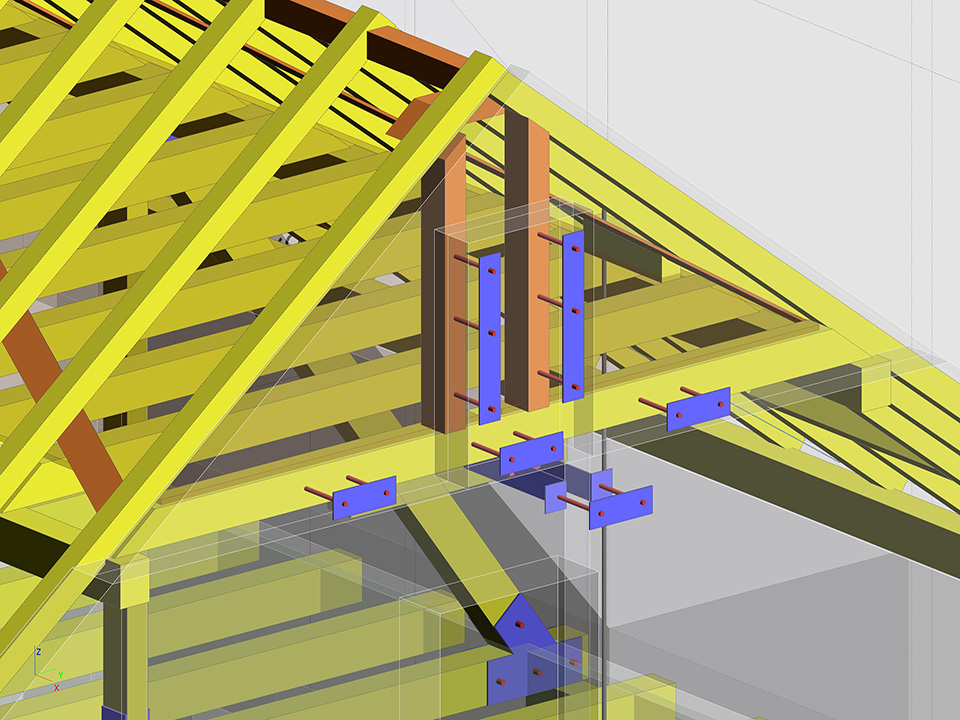Pick the short yellow post at the bottom left

[134, 585]
